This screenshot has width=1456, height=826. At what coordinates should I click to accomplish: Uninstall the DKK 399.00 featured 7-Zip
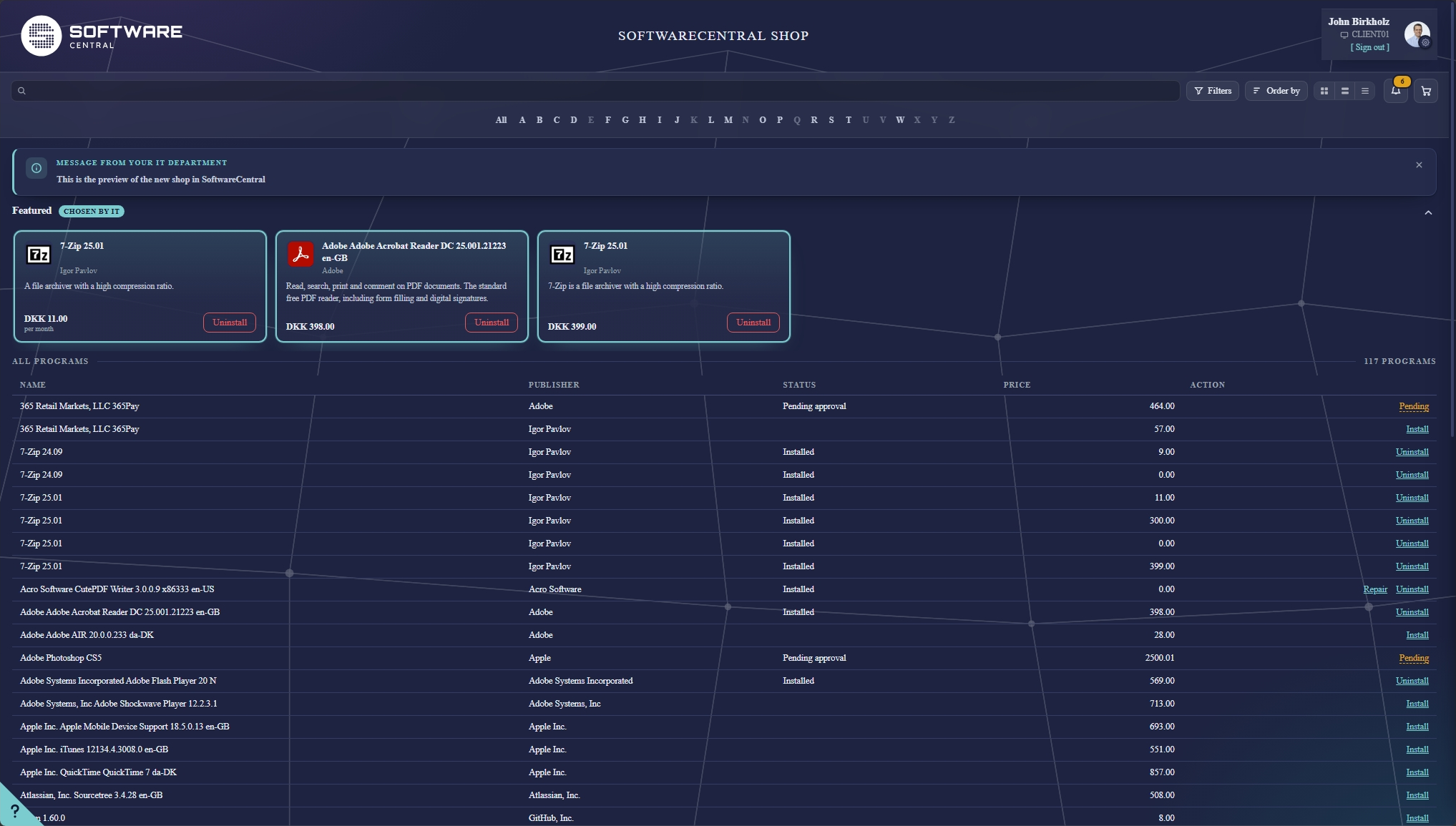753,323
